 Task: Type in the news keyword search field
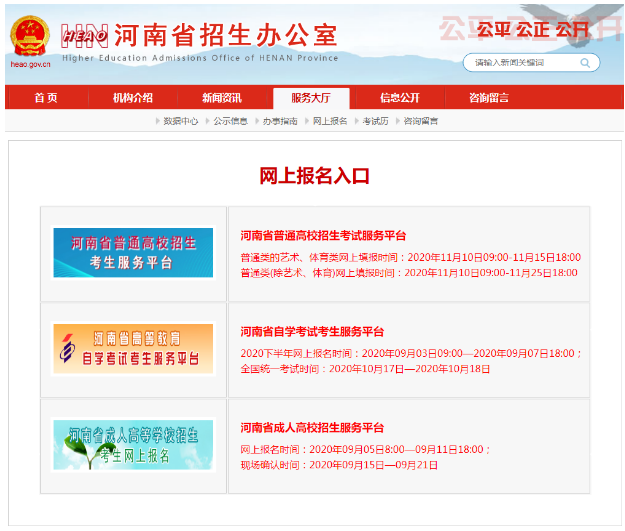[520, 63]
